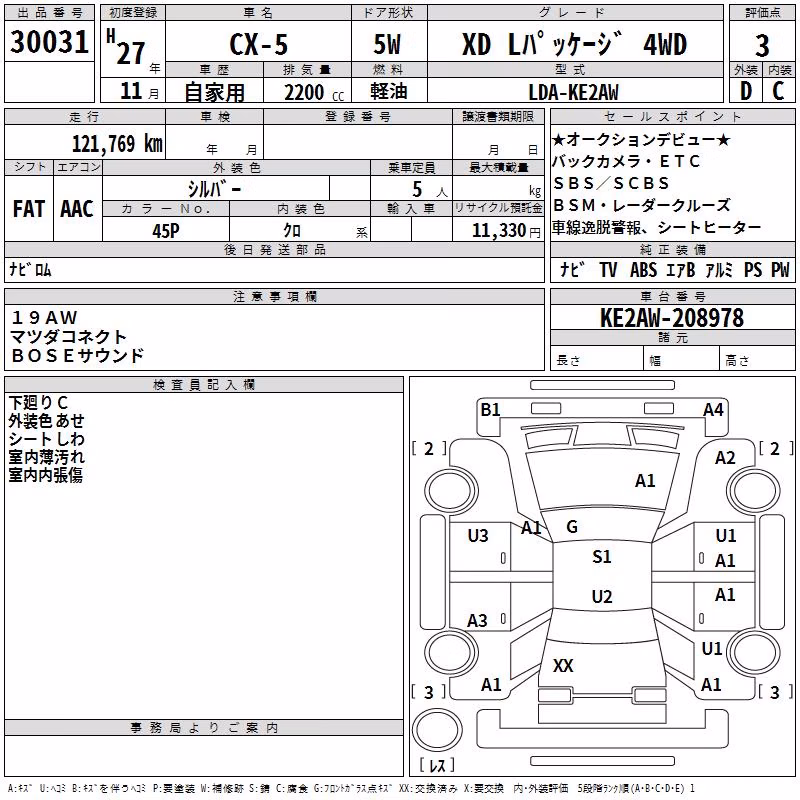
Task: Select the inspector note シートしわ
Action: click(46, 439)
